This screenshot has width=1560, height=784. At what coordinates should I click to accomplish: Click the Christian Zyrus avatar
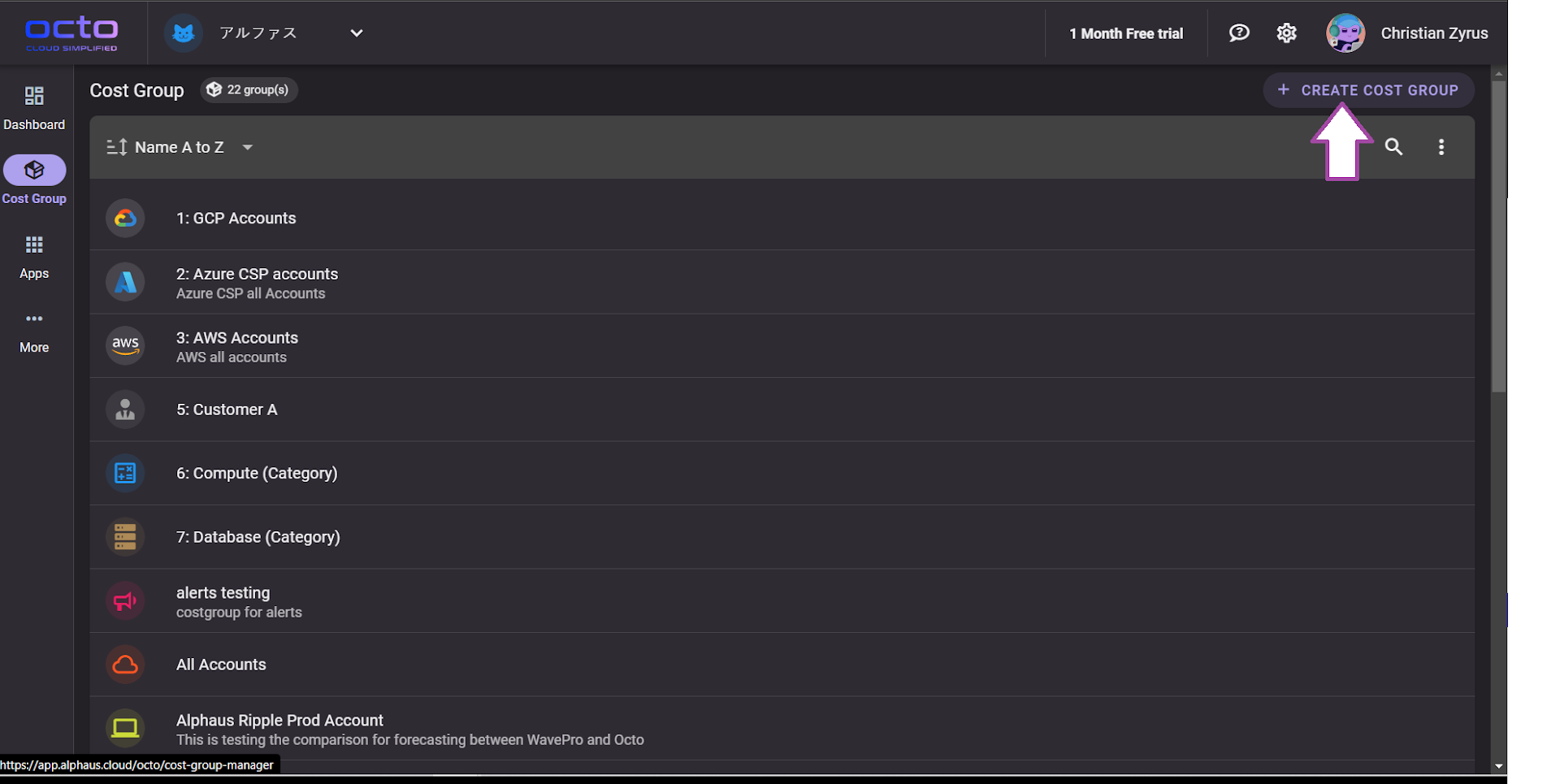(x=1345, y=33)
